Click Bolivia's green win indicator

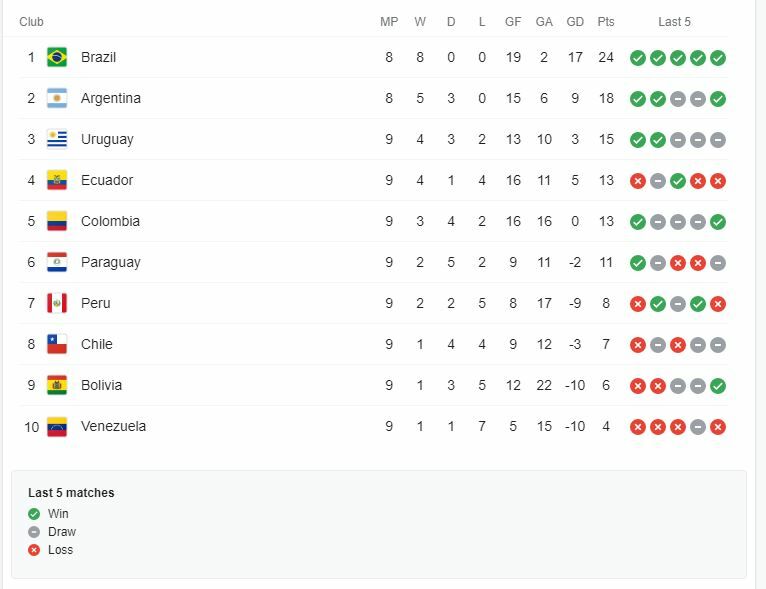718,386
